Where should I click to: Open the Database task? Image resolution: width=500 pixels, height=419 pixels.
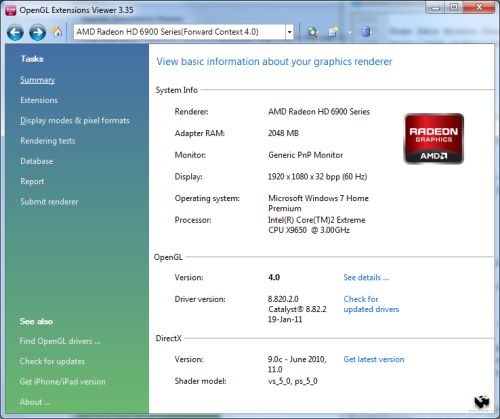click(x=37, y=161)
